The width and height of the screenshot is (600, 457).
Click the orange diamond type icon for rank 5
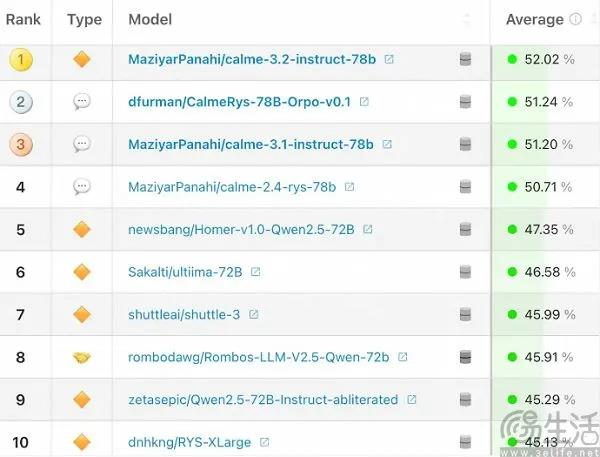[x=82, y=230]
